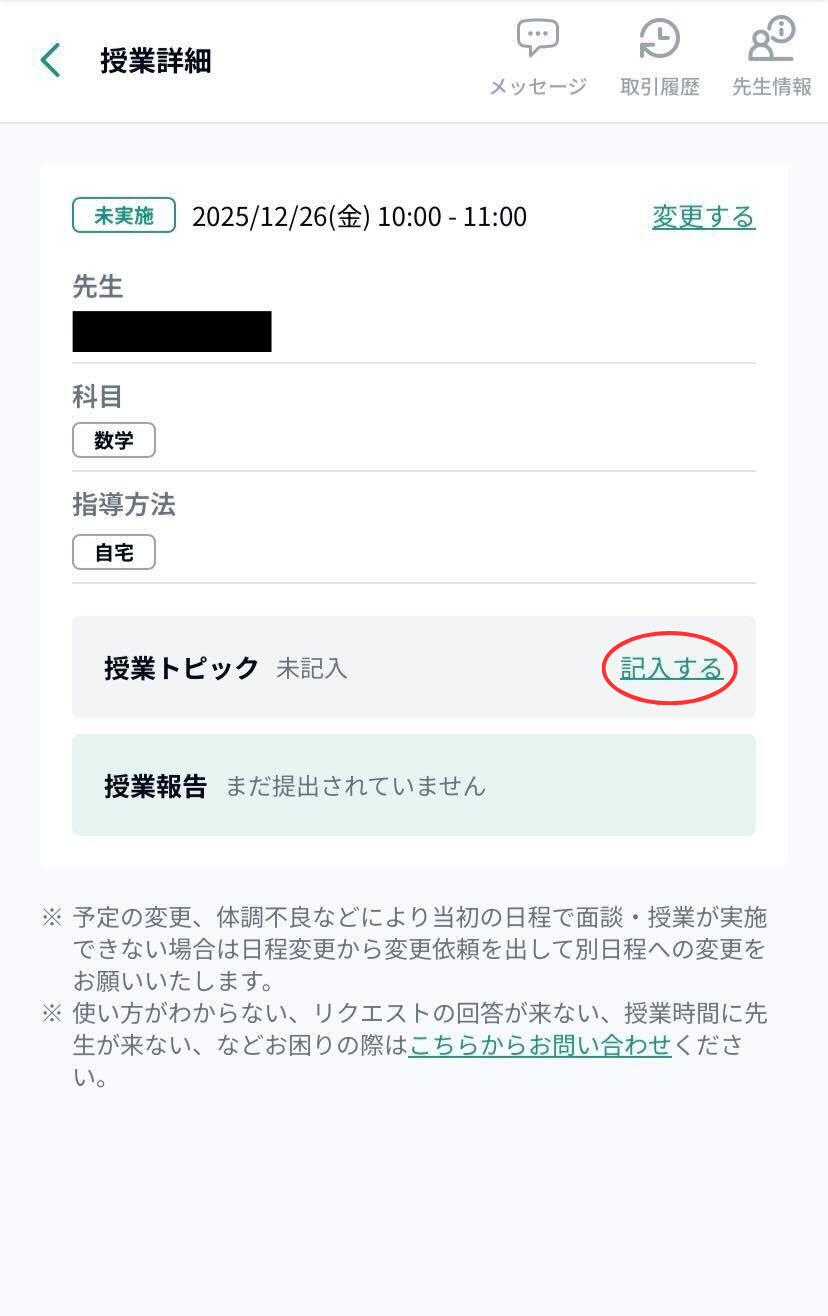Click the 授業トピック heading
828x1316 pixels.
coord(181,668)
